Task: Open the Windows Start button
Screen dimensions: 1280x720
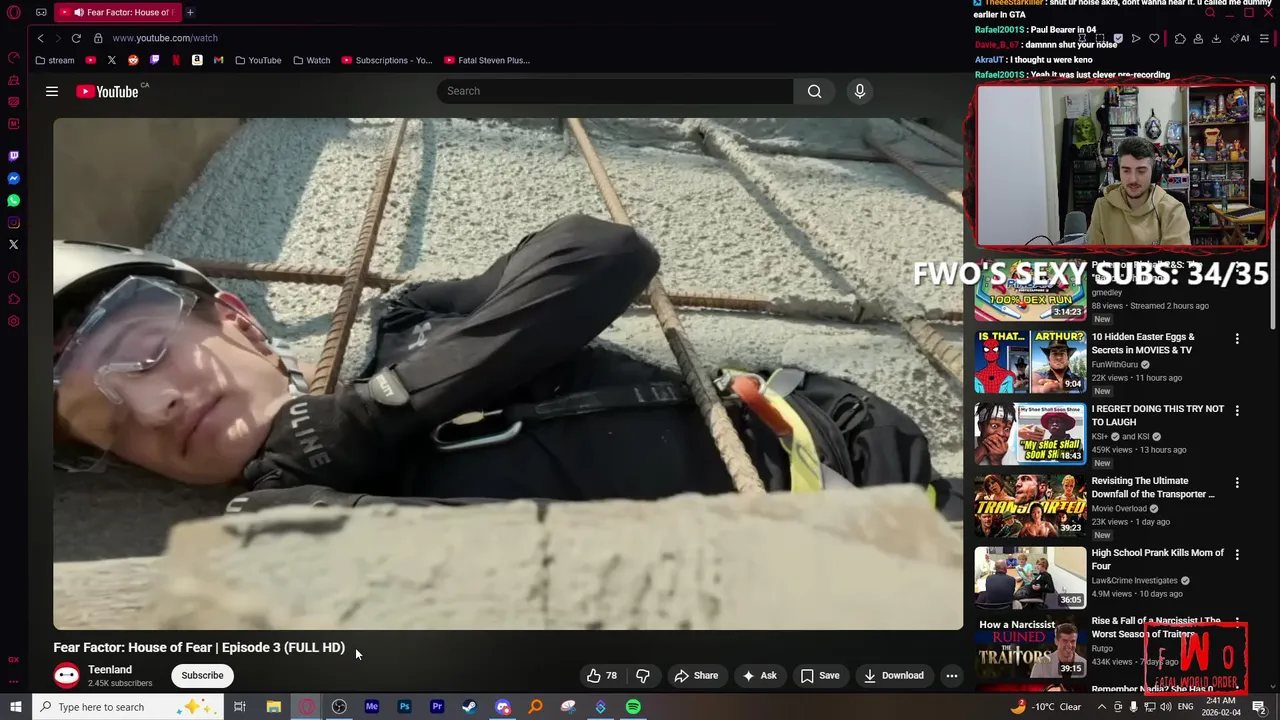Action: pos(16,707)
